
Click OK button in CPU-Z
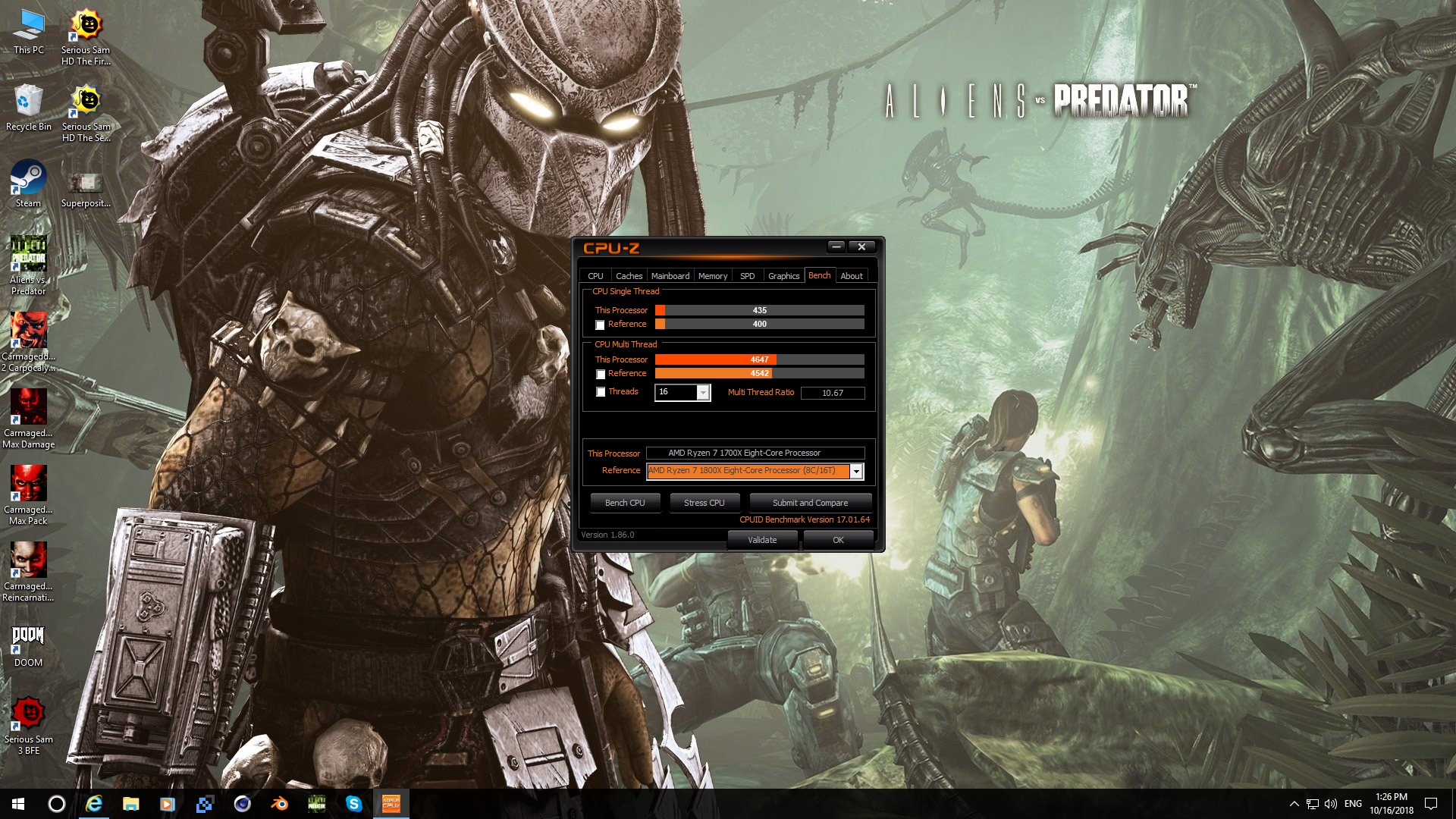[838, 540]
